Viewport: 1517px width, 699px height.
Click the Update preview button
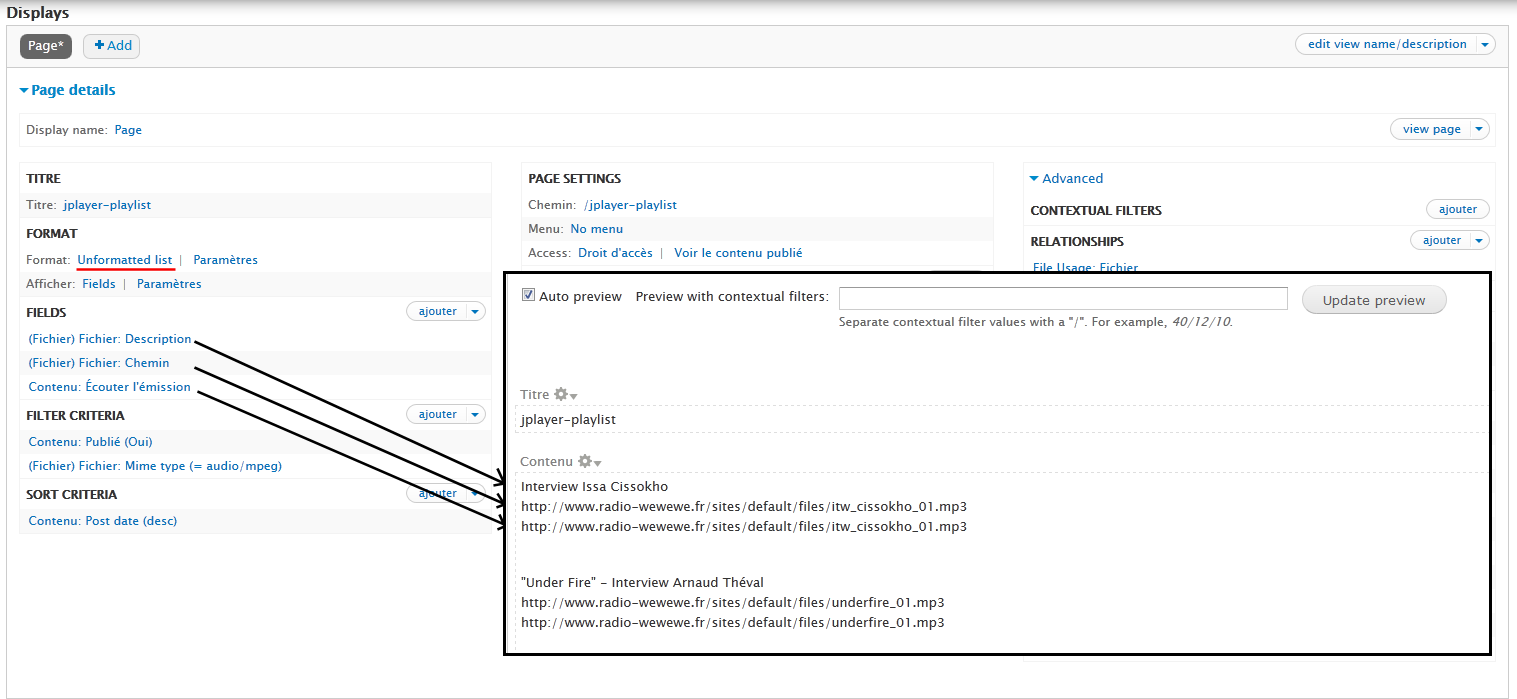coord(1373,298)
